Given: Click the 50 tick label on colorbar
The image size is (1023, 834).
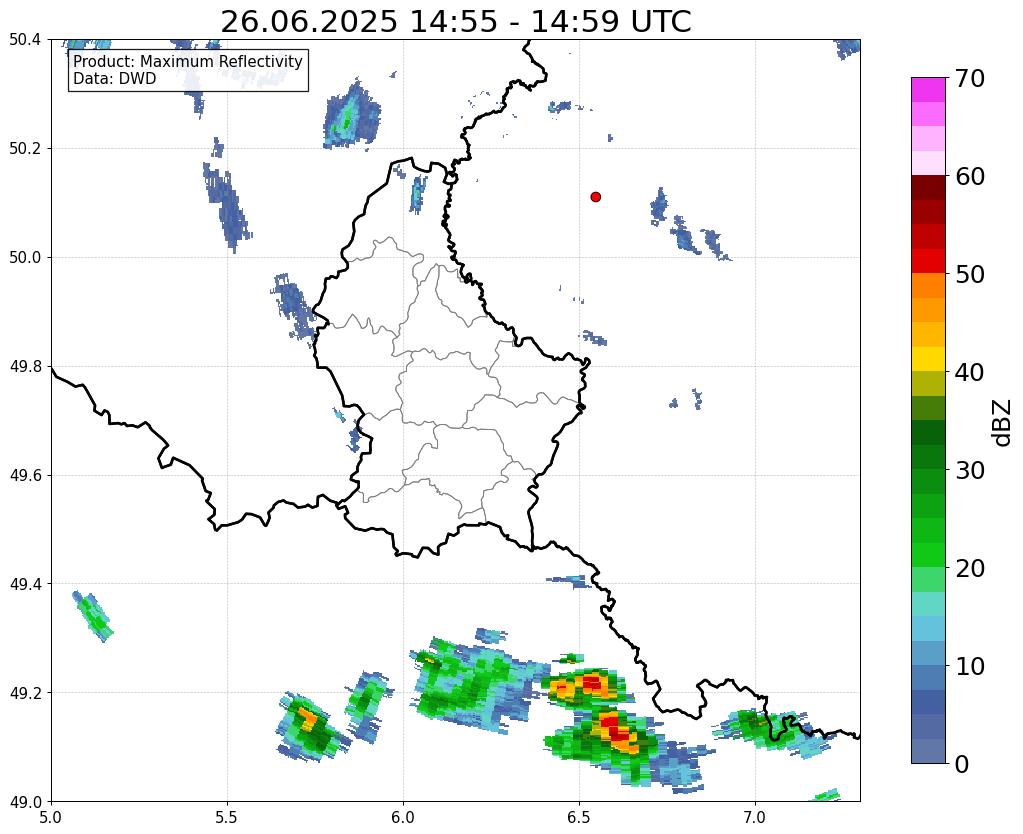Looking at the screenshot, I should 970,274.
